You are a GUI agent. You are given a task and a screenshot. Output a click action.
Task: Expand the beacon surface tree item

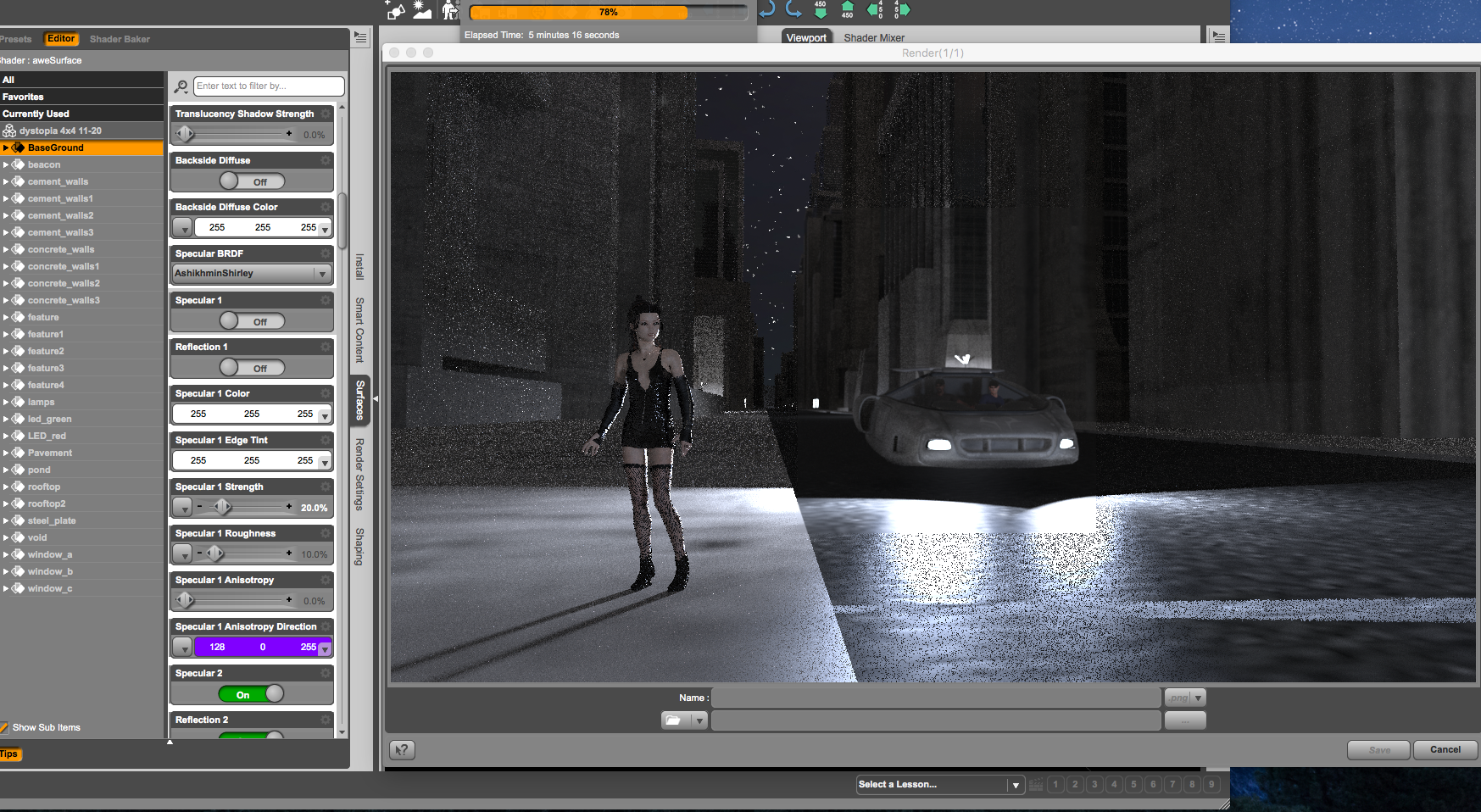(5, 164)
